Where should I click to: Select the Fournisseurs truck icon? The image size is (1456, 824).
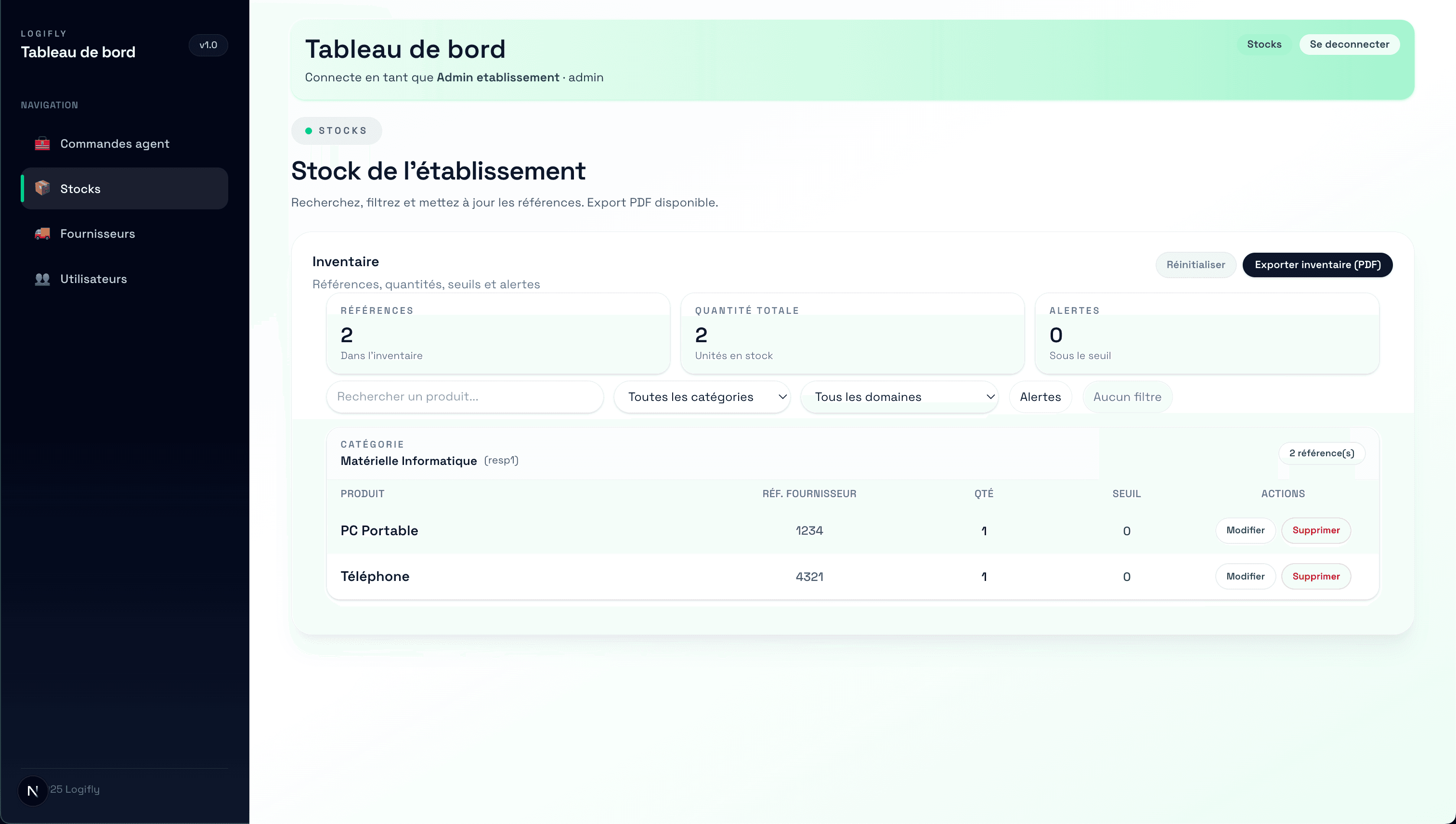coord(42,233)
